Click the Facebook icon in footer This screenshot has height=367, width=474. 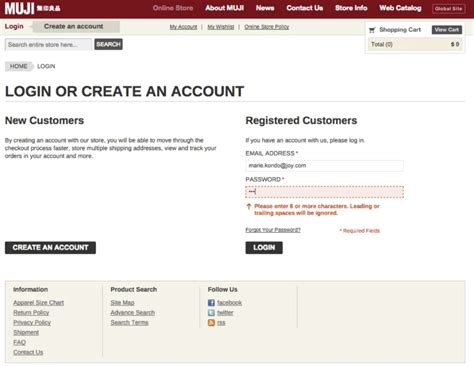[x=211, y=303]
